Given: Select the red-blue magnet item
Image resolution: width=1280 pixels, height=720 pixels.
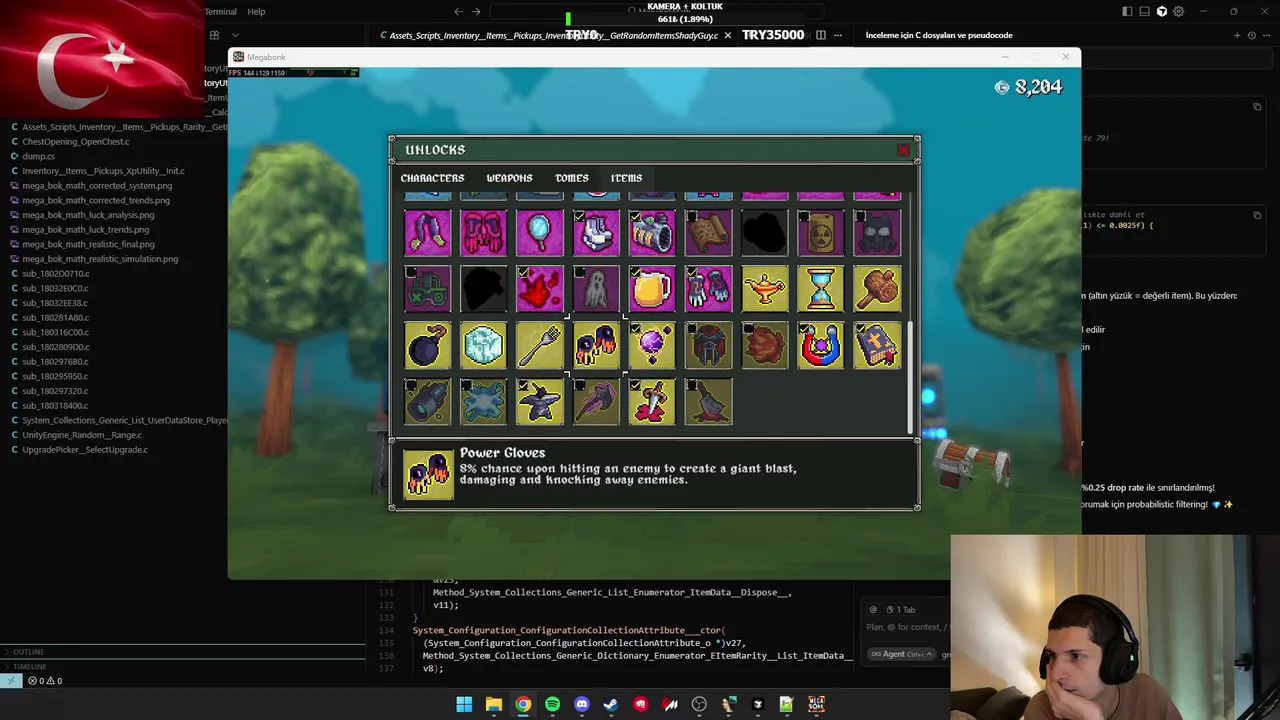Looking at the screenshot, I should (821, 345).
